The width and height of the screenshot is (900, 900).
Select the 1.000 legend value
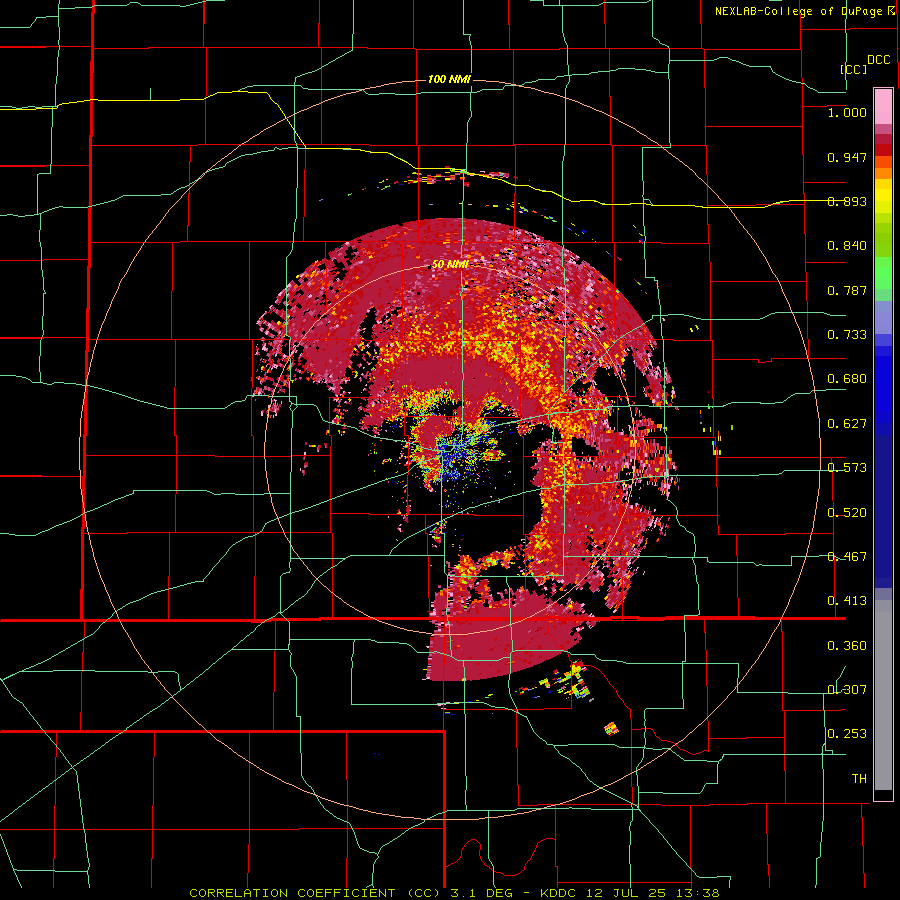click(847, 112)
